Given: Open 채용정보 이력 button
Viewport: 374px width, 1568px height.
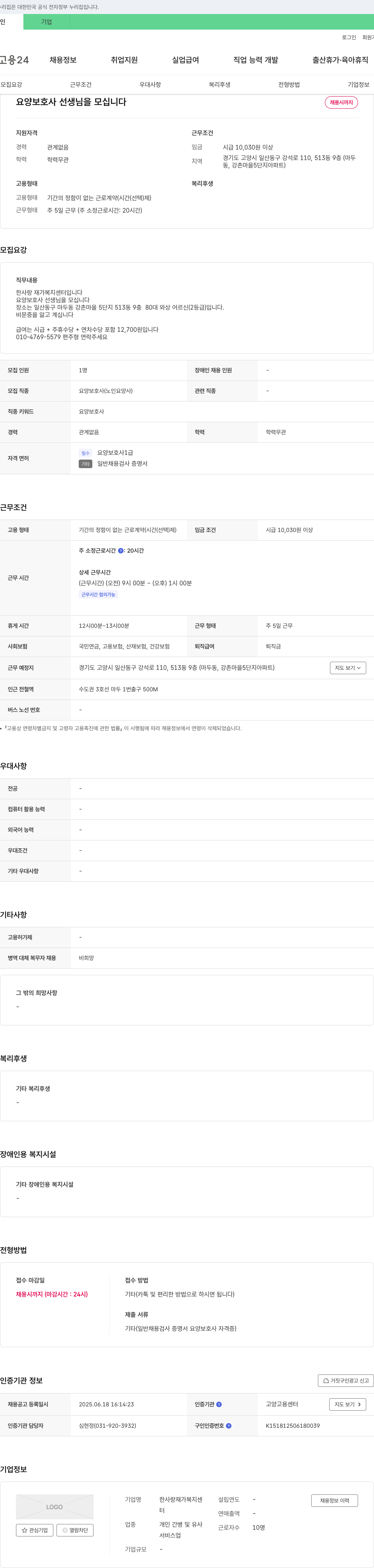Looking at the screenshot, I should pos(334,1501).
